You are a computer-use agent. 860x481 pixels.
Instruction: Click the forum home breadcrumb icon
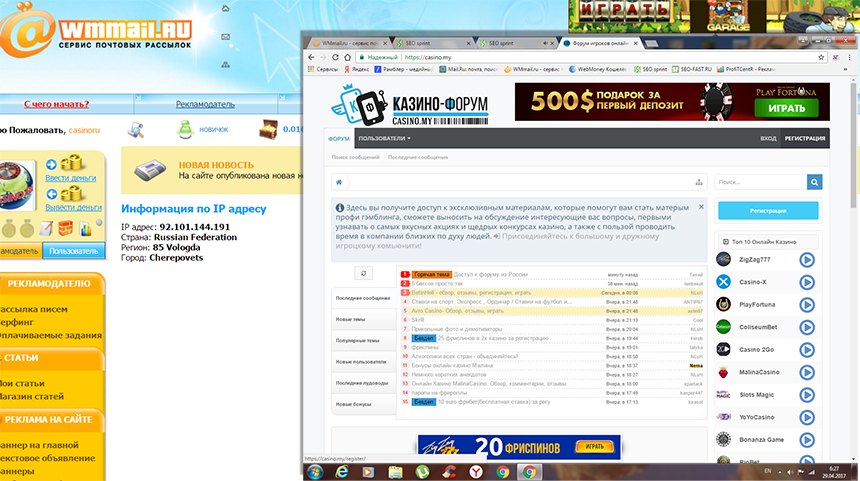tap(339, 182)
